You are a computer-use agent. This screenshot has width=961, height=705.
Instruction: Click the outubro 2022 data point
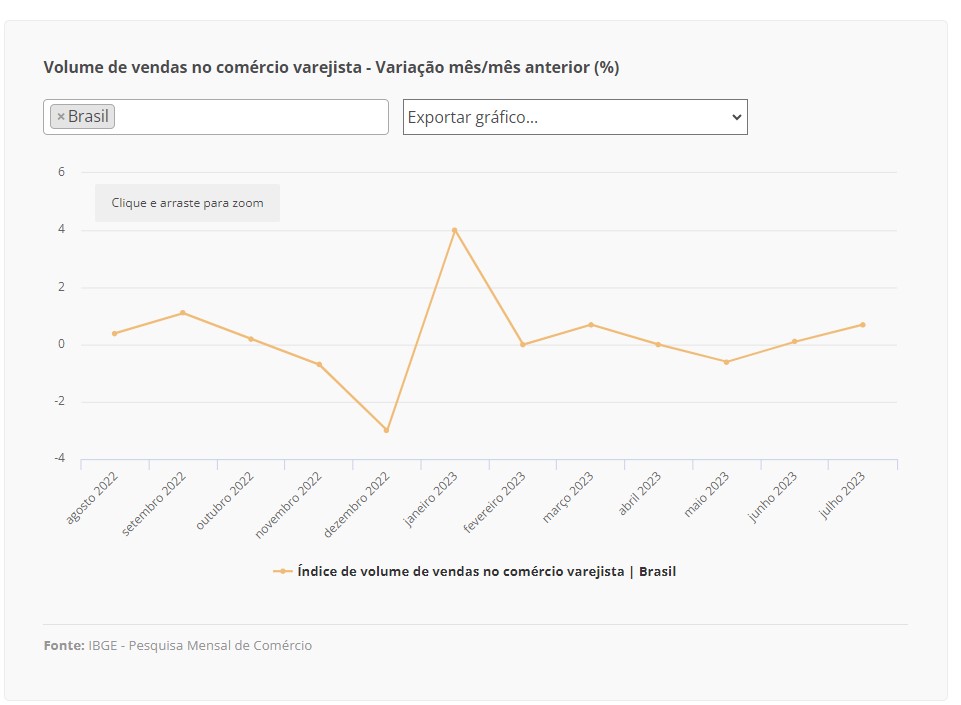pyautogui.click(x=250, y=339)
